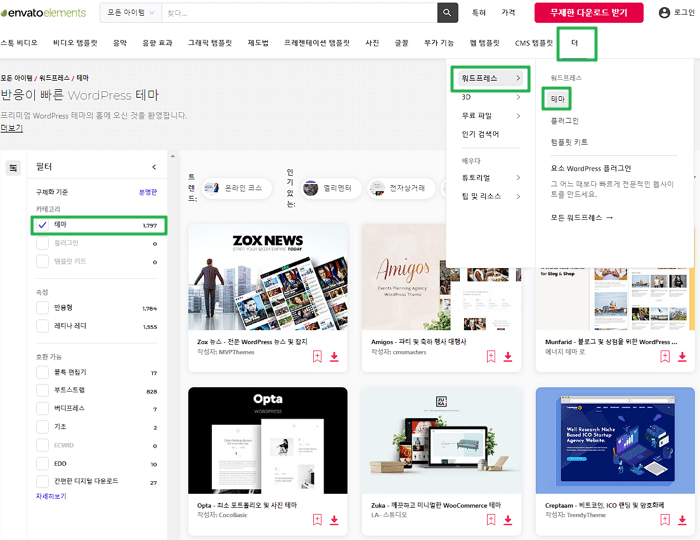The width and height of the screenshot is (700, 540).
Task: Bookmark the Amigos theme
Action: click(491, 357)
